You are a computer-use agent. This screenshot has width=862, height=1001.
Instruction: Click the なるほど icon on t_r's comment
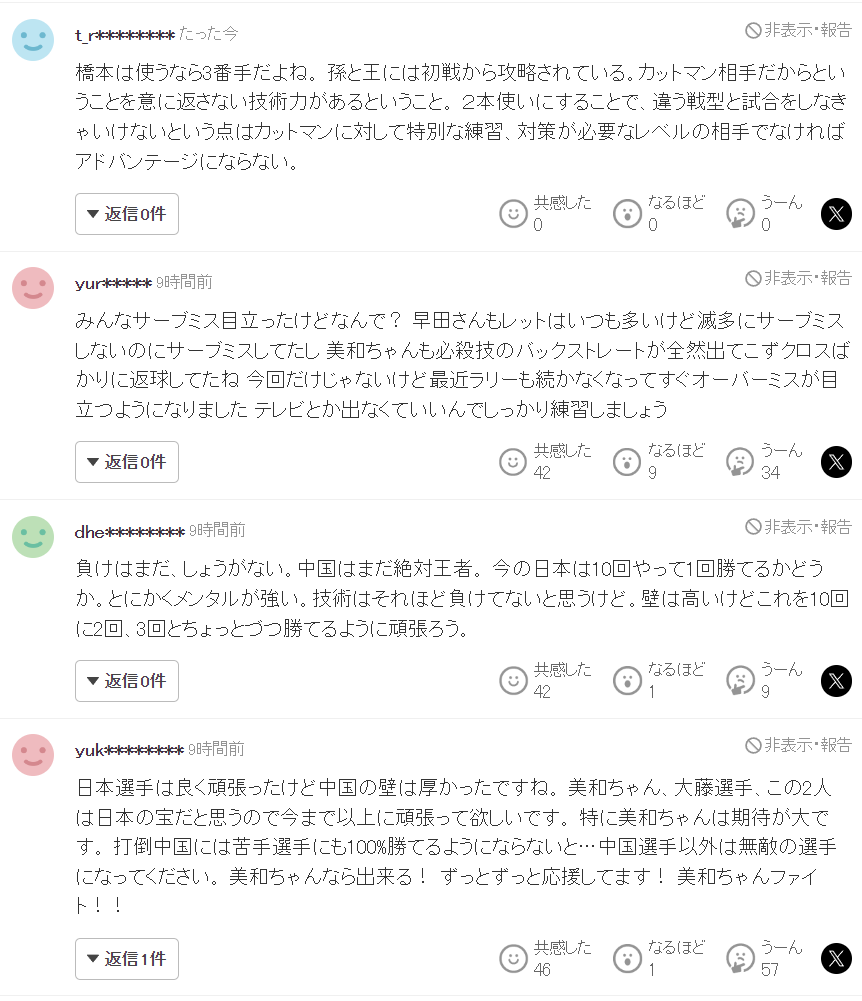click(627, 213)
